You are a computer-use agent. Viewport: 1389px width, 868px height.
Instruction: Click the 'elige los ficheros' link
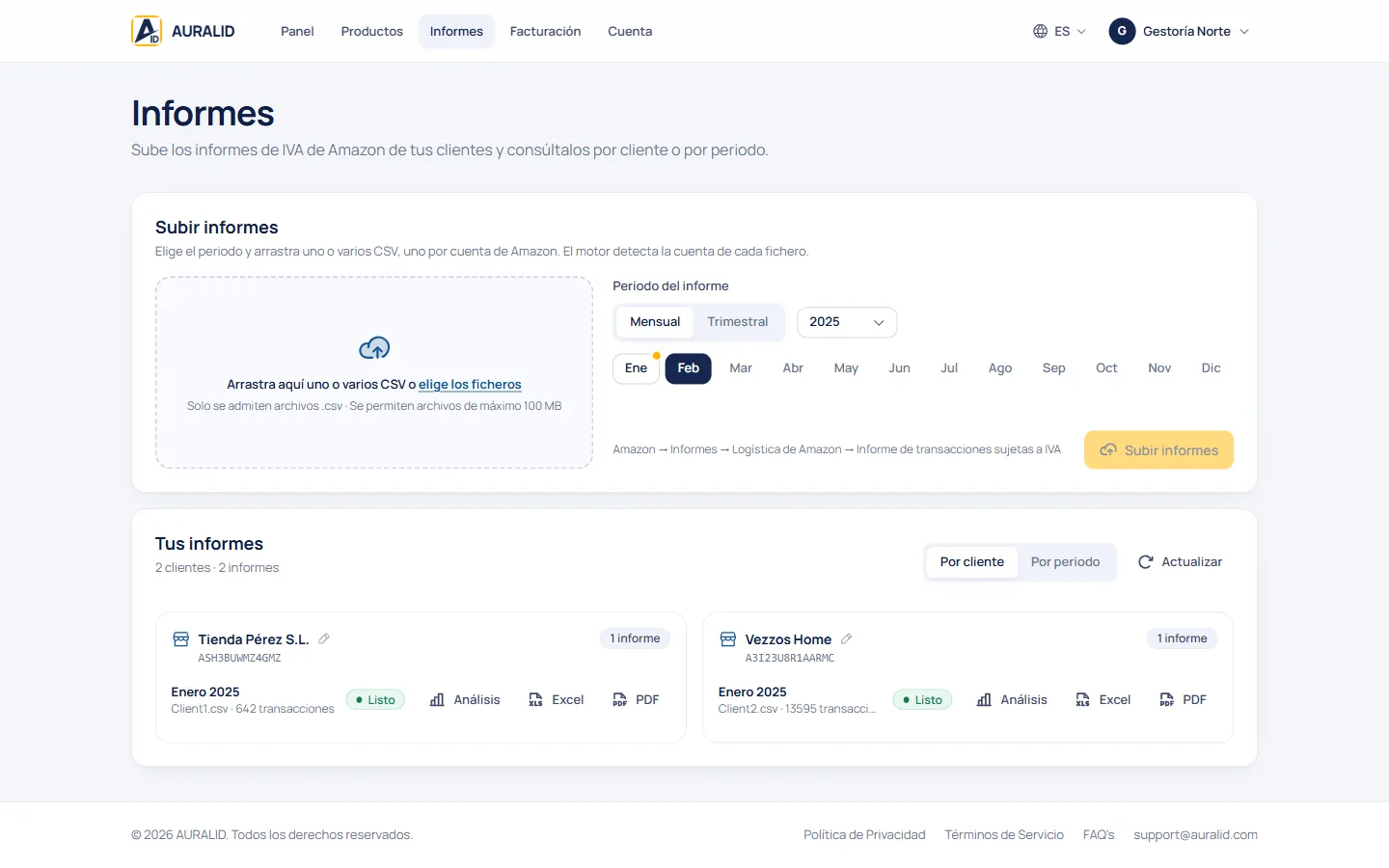click(470, 384)
